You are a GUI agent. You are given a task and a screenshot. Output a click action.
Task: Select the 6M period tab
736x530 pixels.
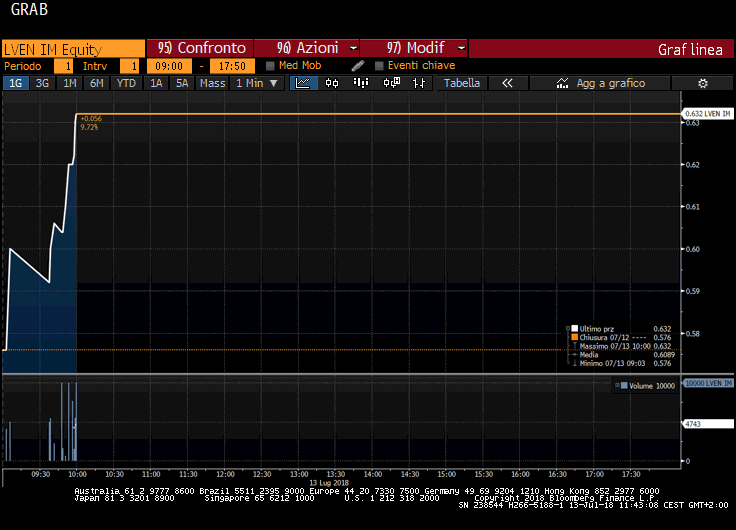tap(96, 83)
